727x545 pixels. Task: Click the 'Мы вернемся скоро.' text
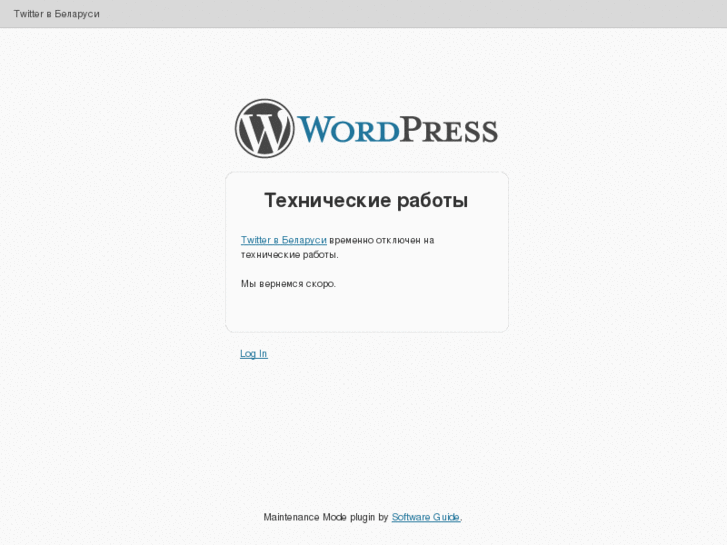(288, 284)
